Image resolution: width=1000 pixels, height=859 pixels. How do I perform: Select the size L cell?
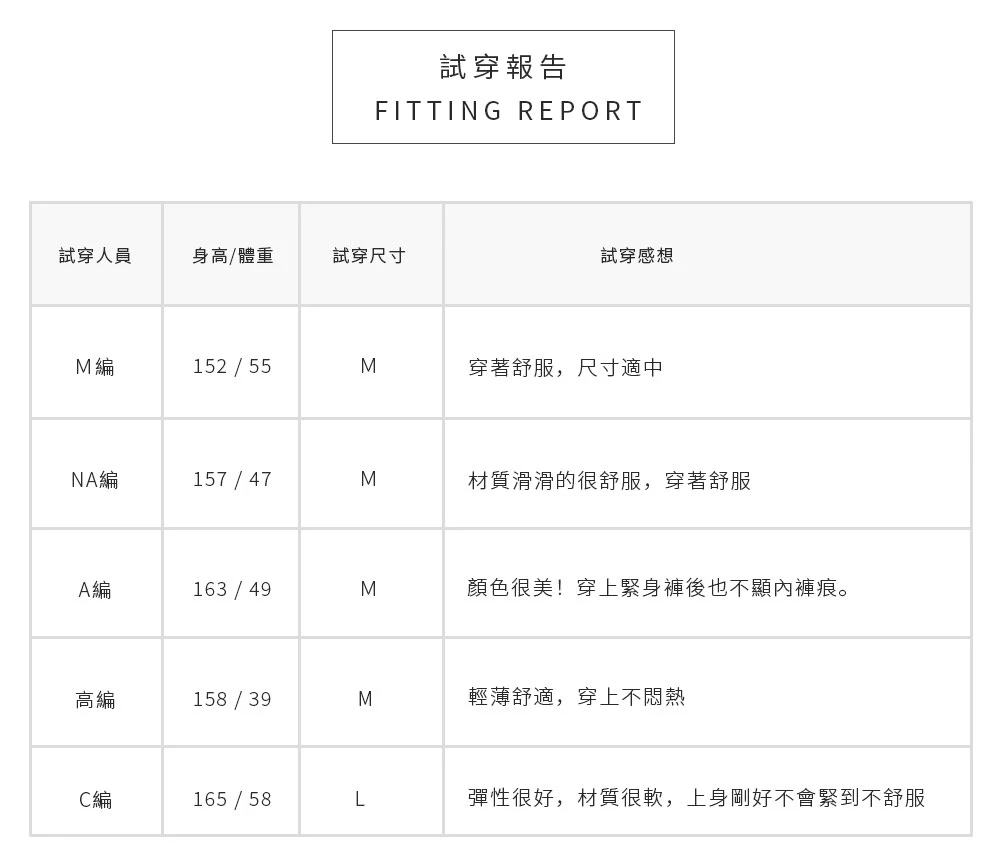[360, 800]
